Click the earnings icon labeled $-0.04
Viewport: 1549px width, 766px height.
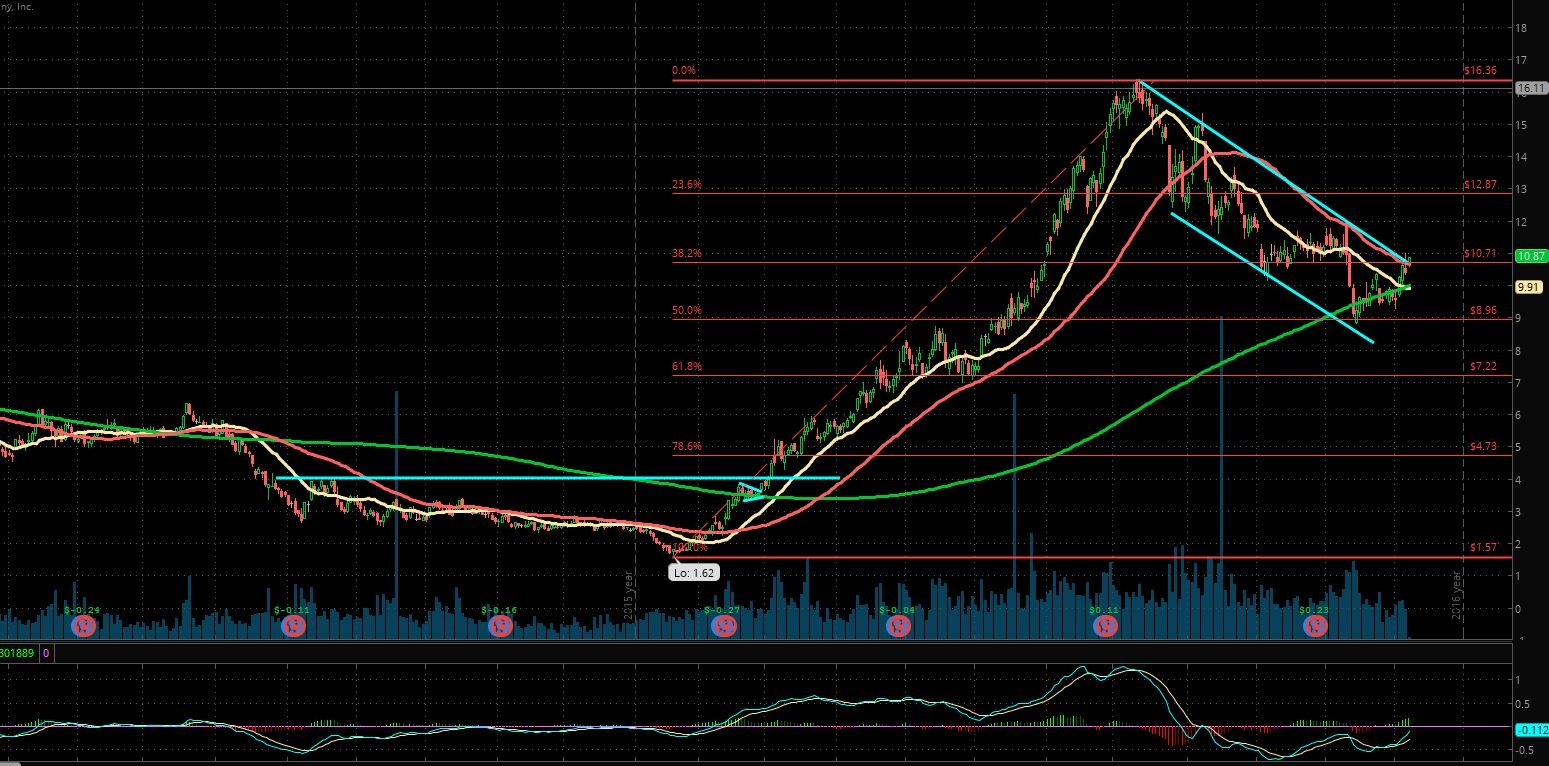coord(899,626)
